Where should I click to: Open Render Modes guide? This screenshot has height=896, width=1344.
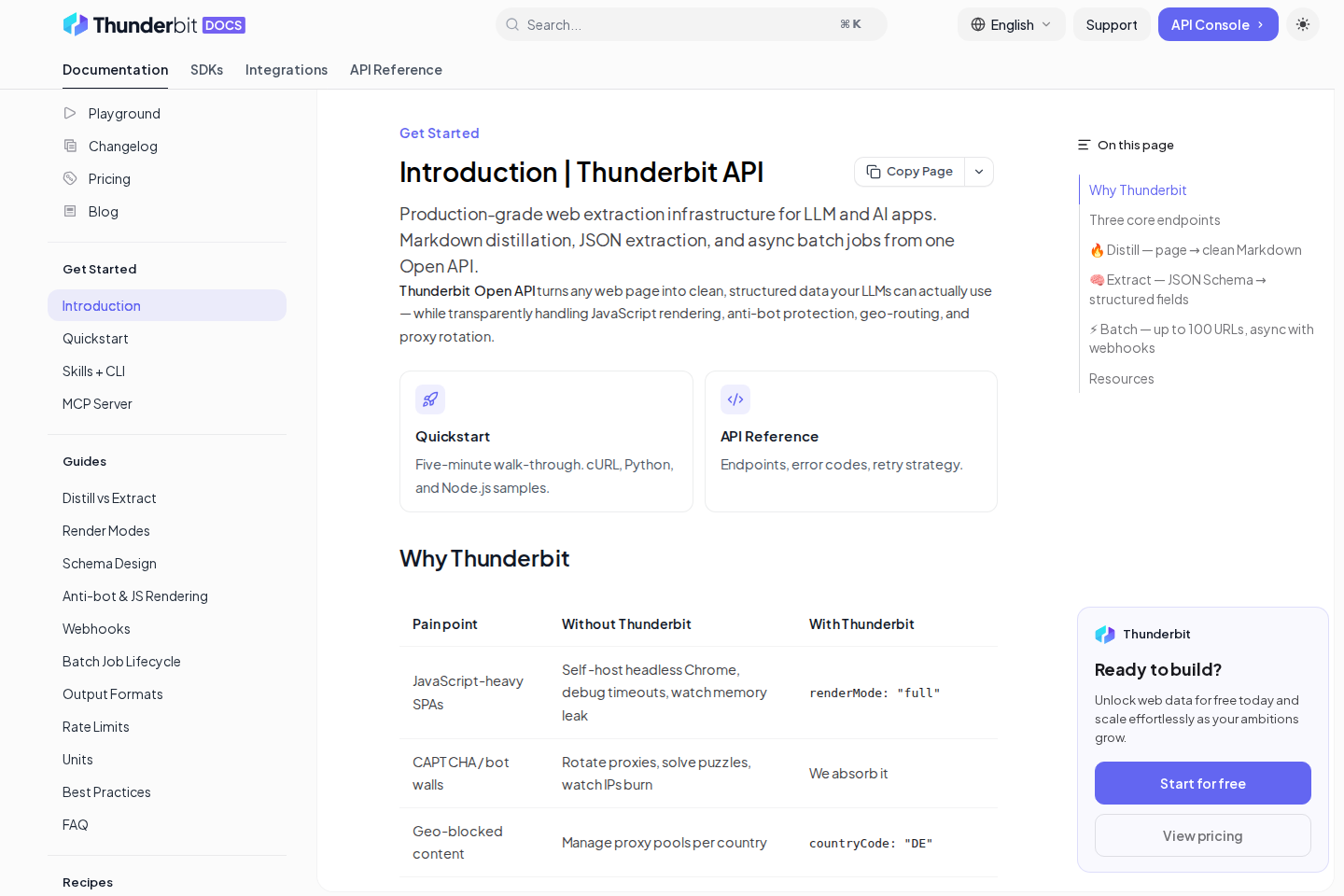[x=167, y=530]
